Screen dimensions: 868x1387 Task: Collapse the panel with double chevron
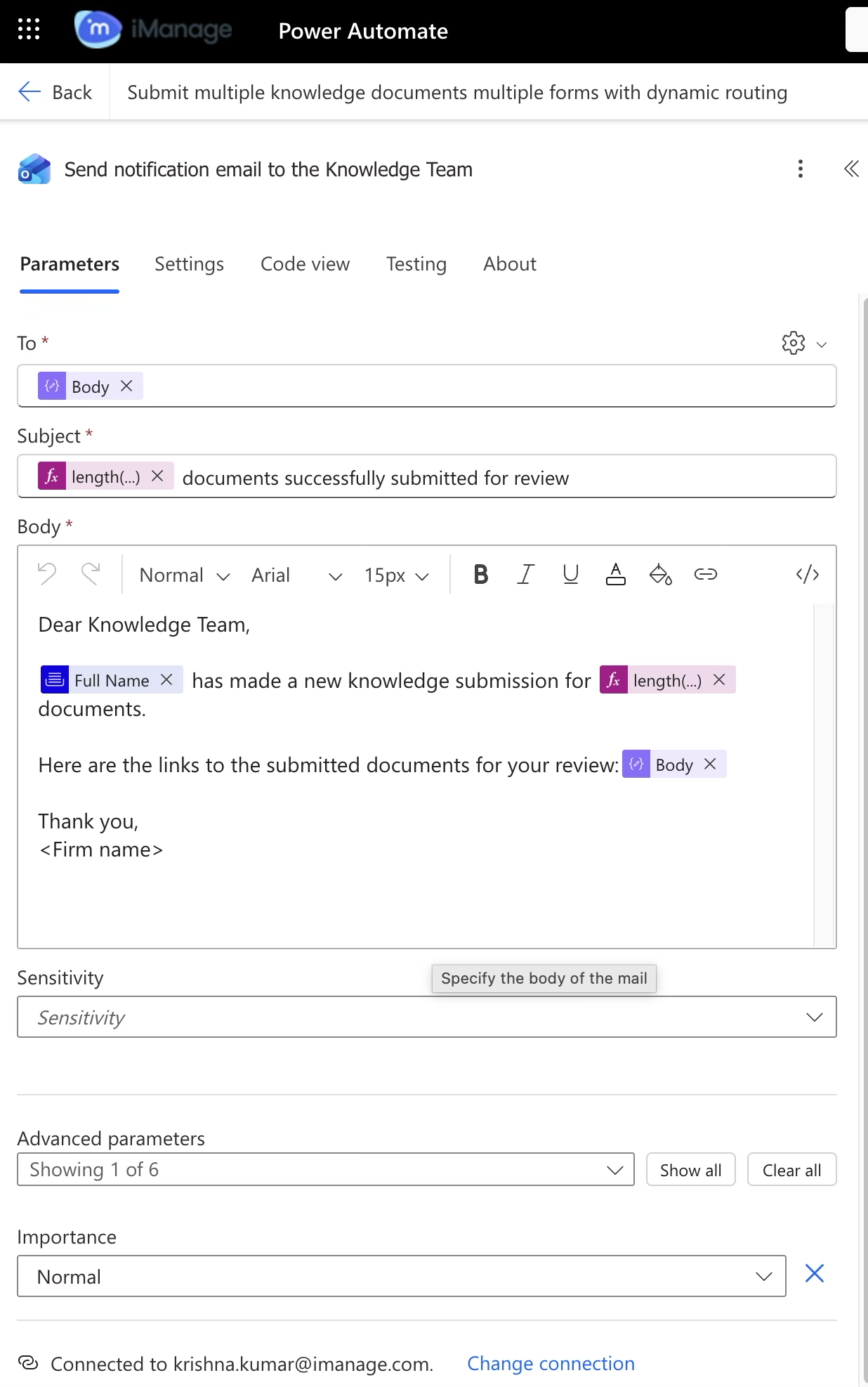pos(851,169)
